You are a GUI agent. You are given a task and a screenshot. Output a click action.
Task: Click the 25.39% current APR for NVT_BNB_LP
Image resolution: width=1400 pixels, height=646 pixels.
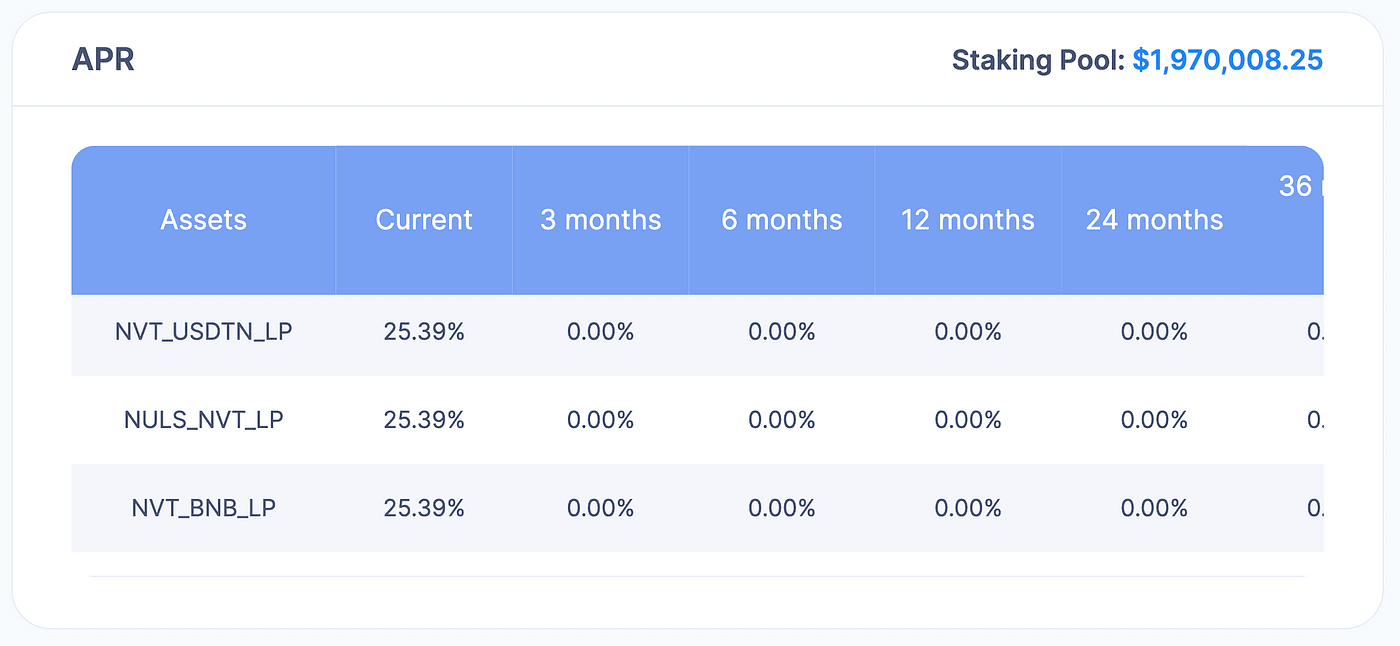[424, 508]
